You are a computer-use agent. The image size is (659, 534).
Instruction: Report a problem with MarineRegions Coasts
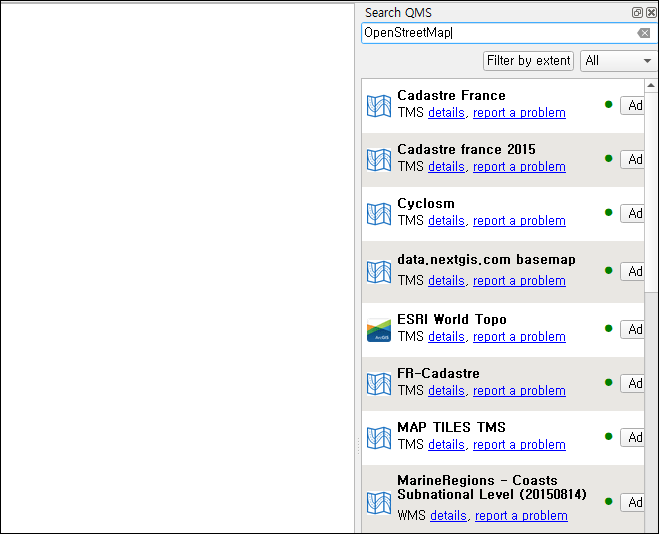pyautogui.click(x=522, y=516)
